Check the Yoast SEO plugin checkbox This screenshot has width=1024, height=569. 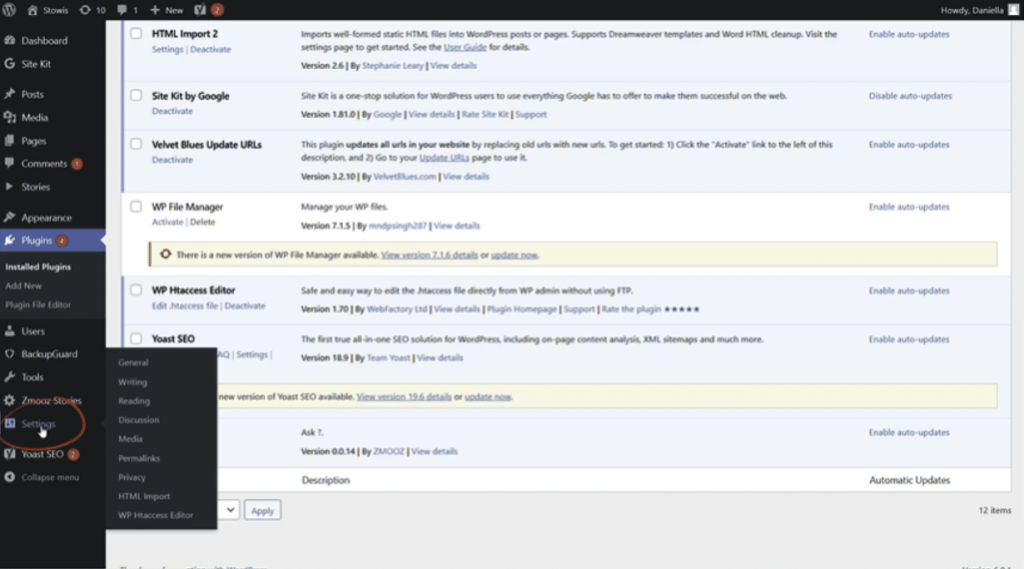point(136,338)
